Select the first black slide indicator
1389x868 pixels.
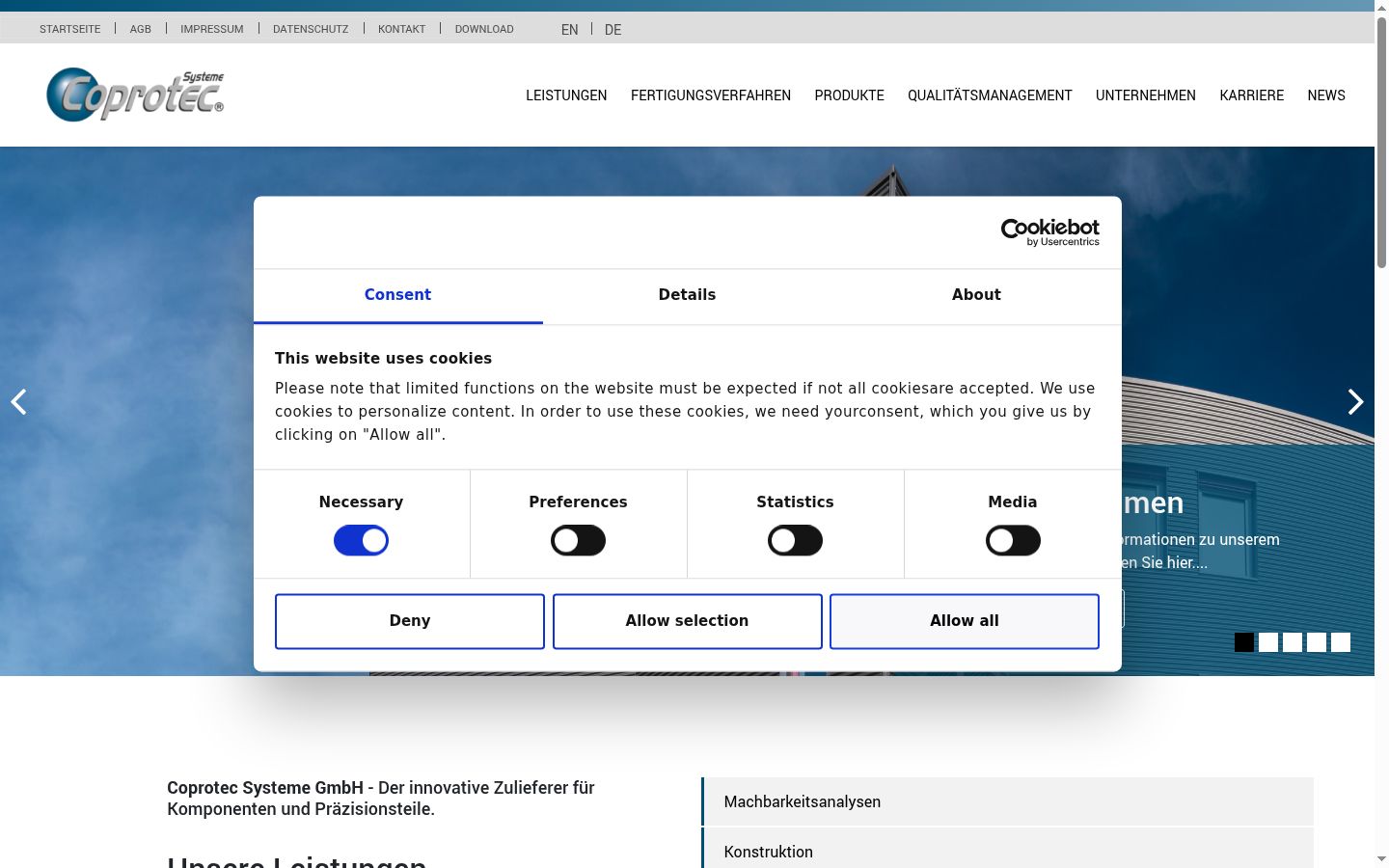(x=1244, y=642)
